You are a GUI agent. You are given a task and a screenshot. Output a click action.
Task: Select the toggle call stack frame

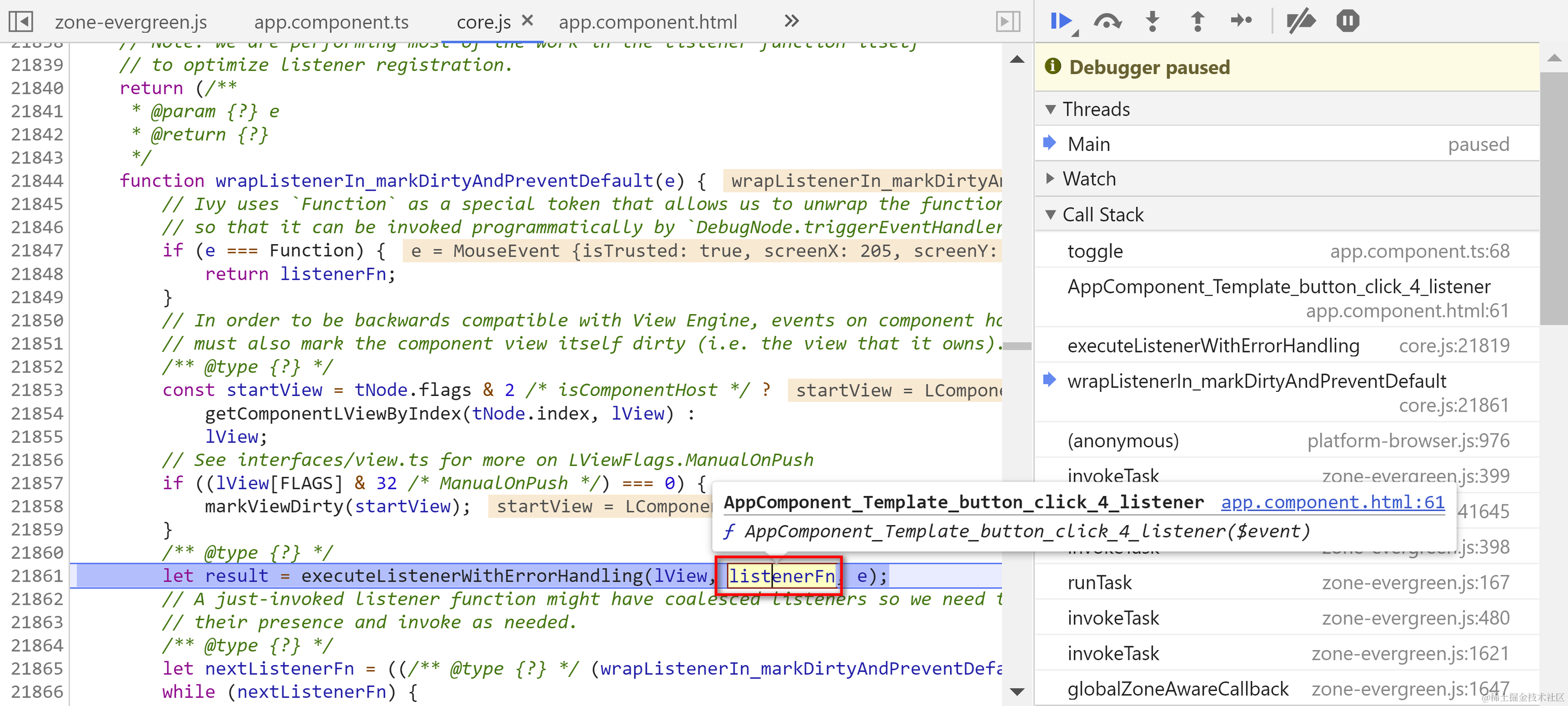click(x=1095, y=251)
